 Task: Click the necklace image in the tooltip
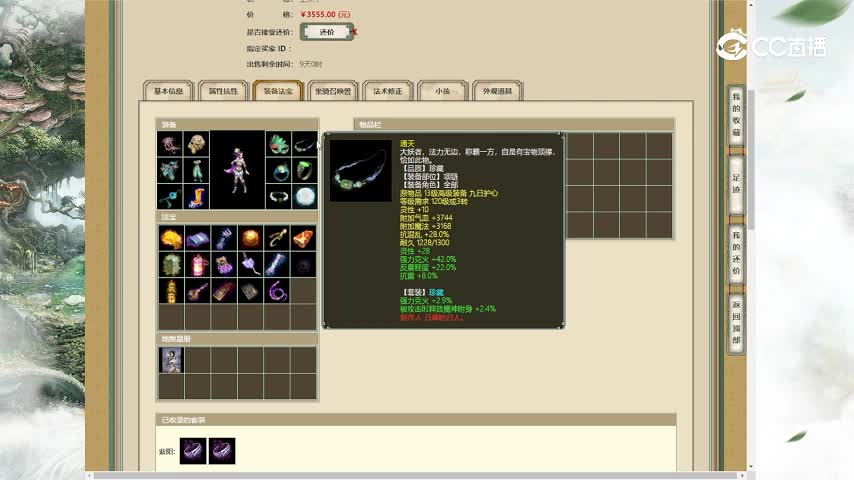tap(361, 171)
